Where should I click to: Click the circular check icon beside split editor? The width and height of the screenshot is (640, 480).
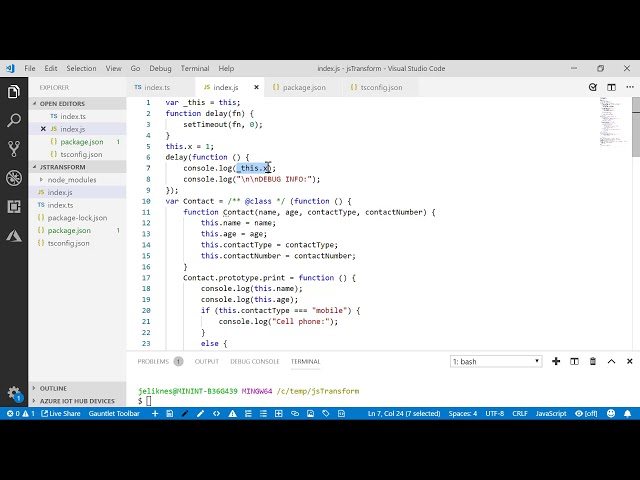(x=593, y=87)
